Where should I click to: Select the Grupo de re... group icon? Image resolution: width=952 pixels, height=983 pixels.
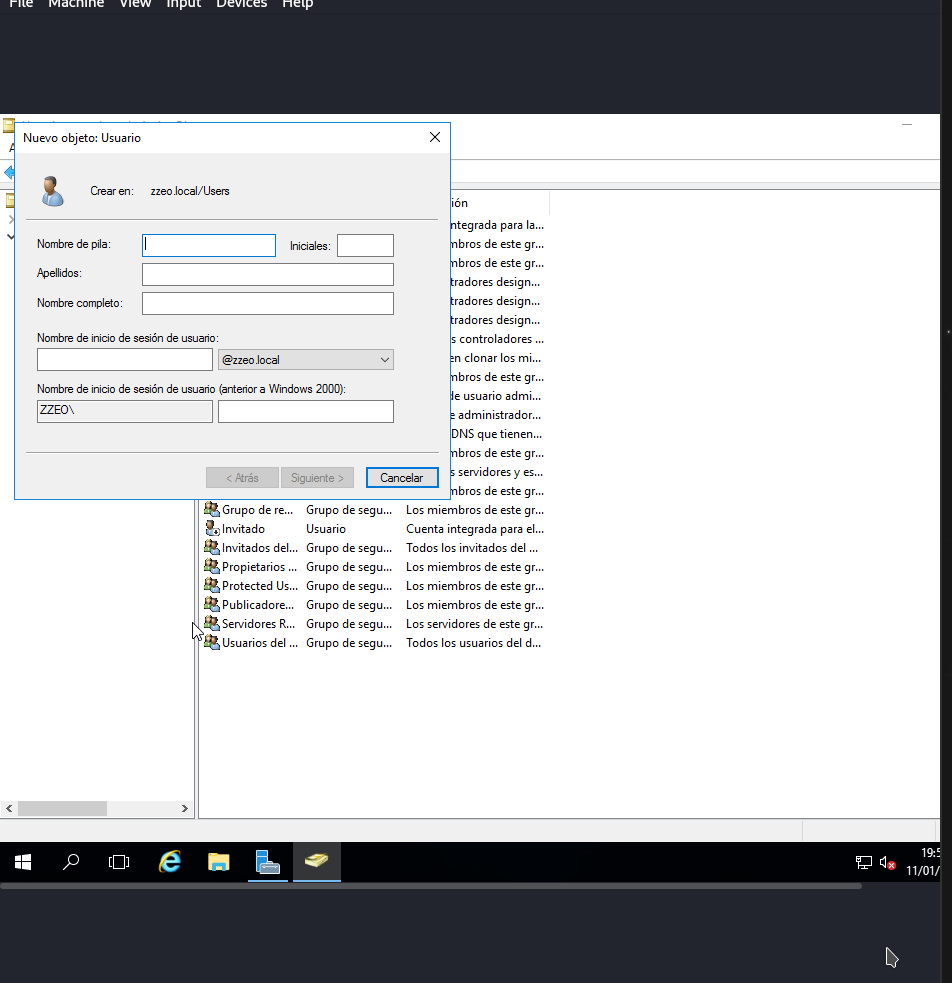(x=212, y=510)
